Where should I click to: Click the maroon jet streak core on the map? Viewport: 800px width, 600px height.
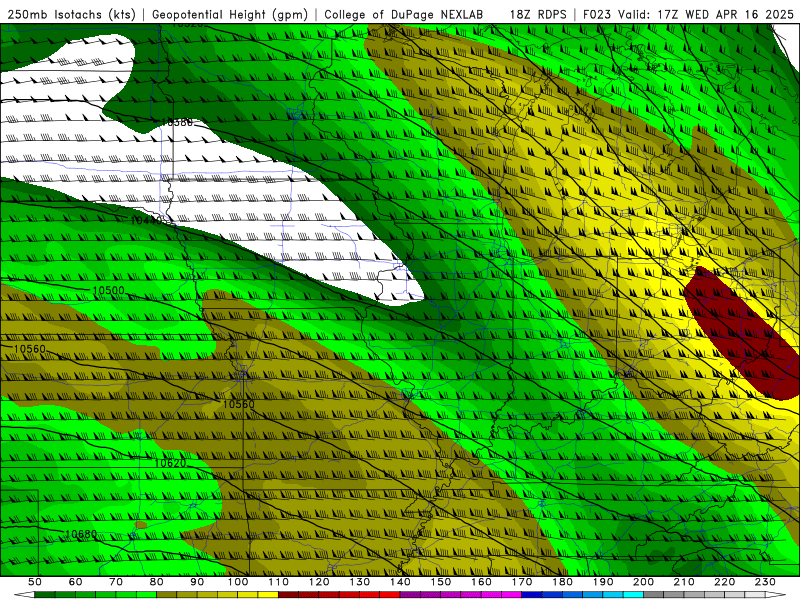tap(740, 332)
